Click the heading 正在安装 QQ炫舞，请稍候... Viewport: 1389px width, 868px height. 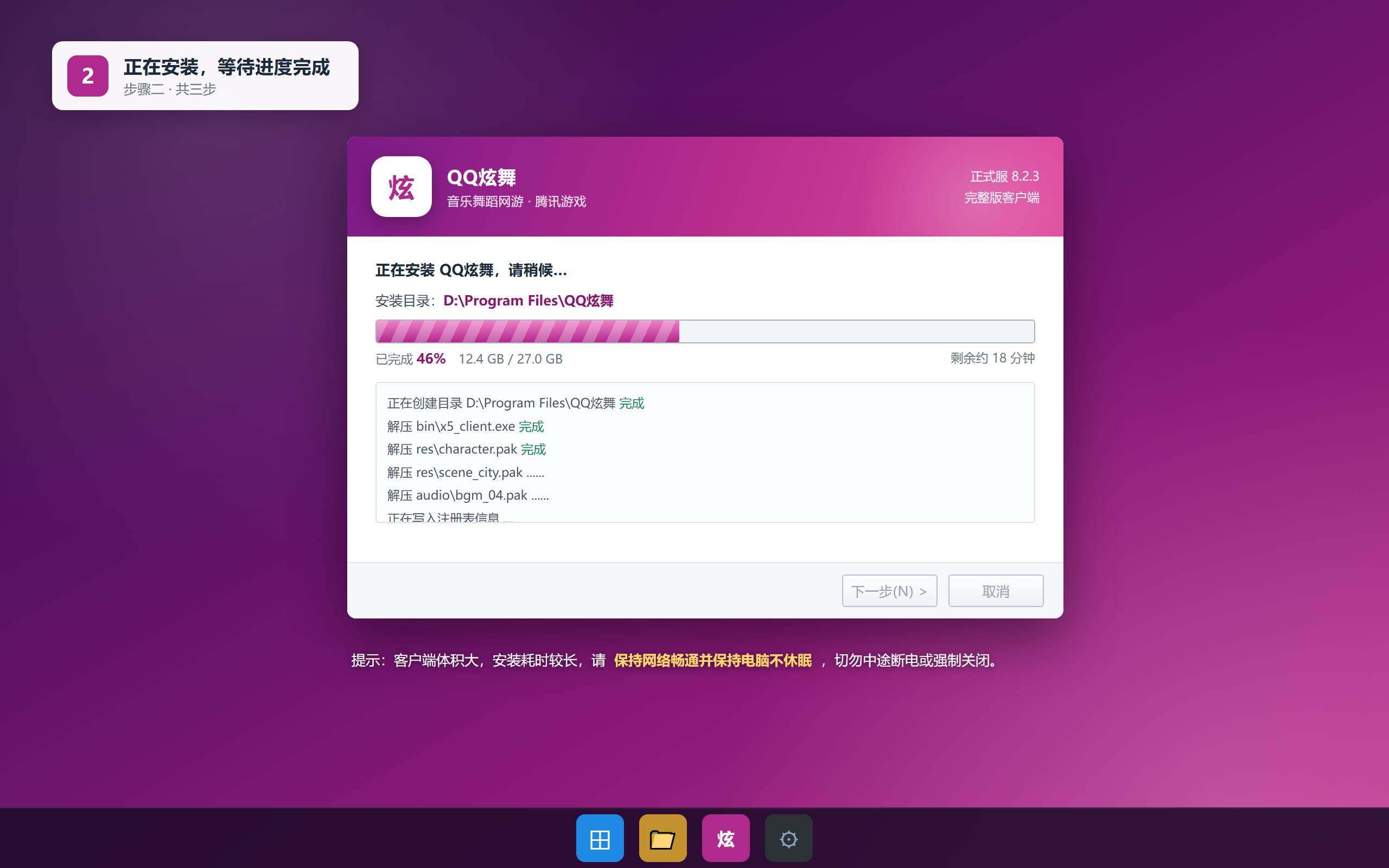coord(471,270)
